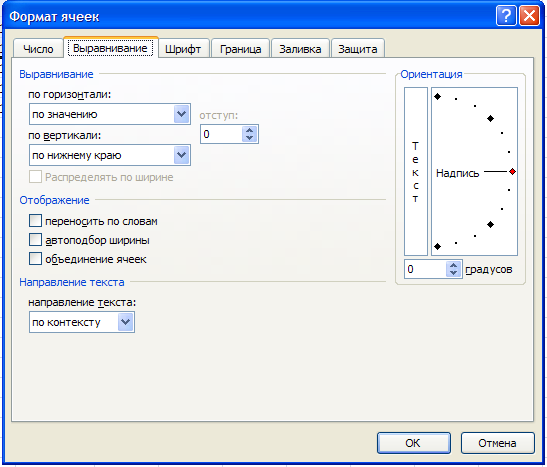This screenshot has height=467, width=547.
Task: Click the Отмена button
Action: point(497,443)
